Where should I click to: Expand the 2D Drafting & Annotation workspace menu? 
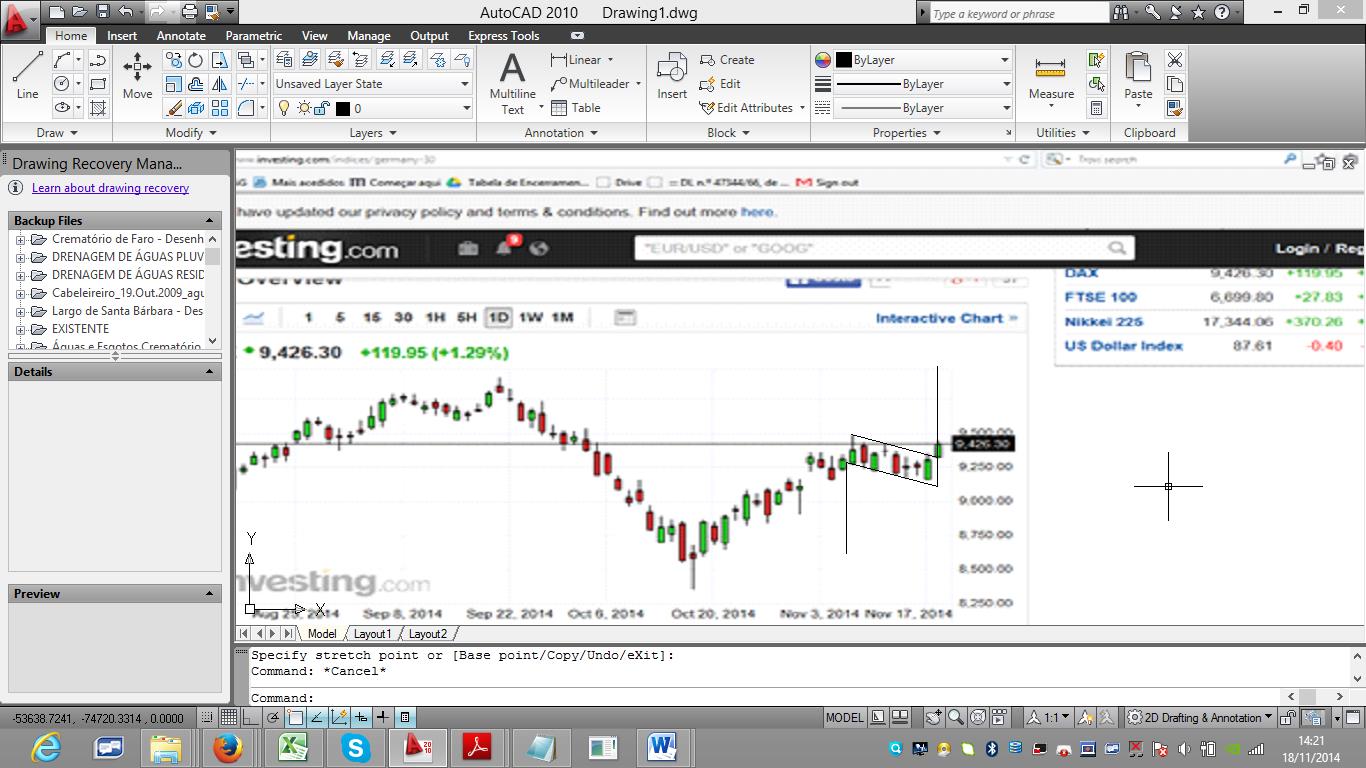coord(1202,717)
